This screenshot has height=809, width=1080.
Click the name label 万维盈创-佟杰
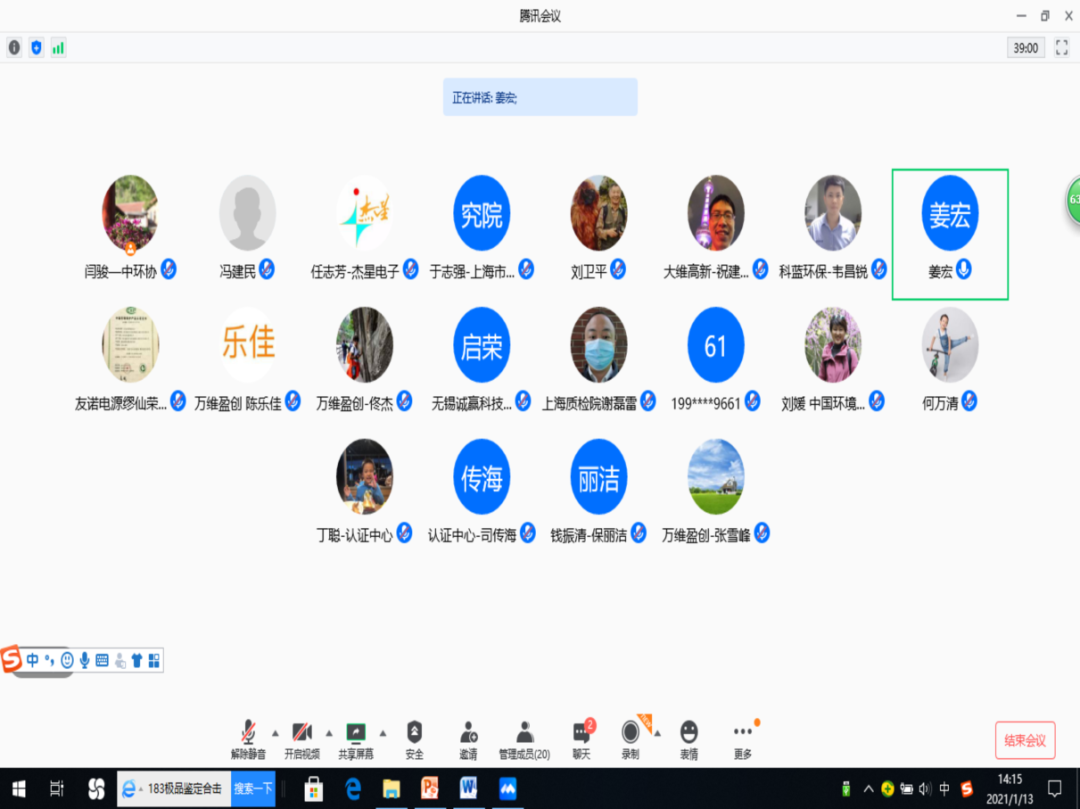click(354, 403)
